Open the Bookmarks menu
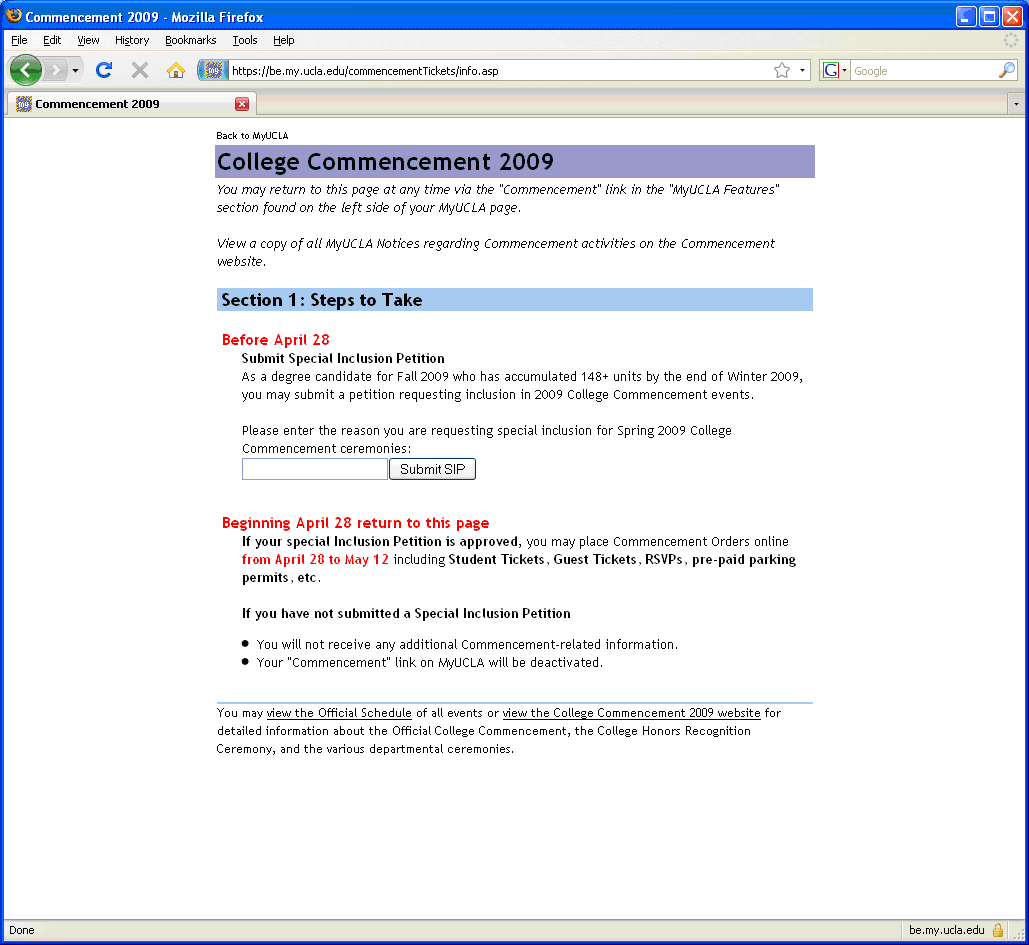 pos(190,40)
